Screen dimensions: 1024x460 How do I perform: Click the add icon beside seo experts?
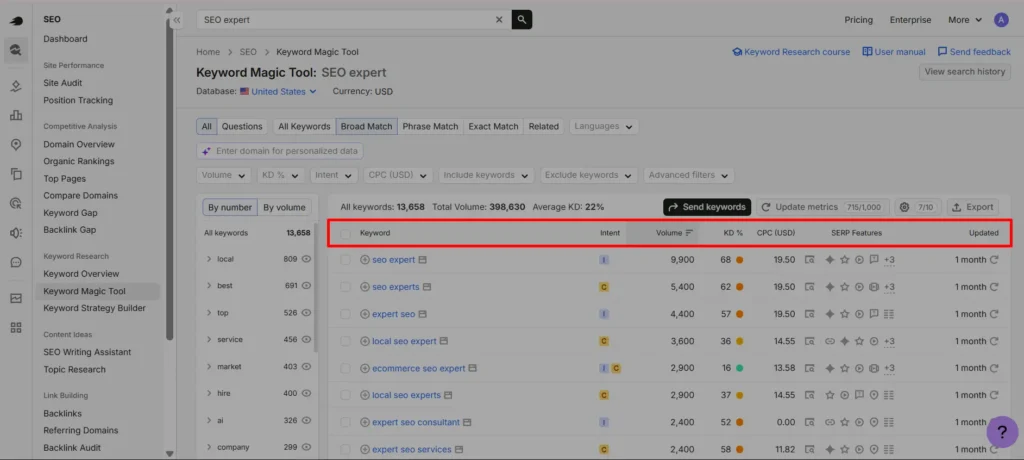point(365,287)
